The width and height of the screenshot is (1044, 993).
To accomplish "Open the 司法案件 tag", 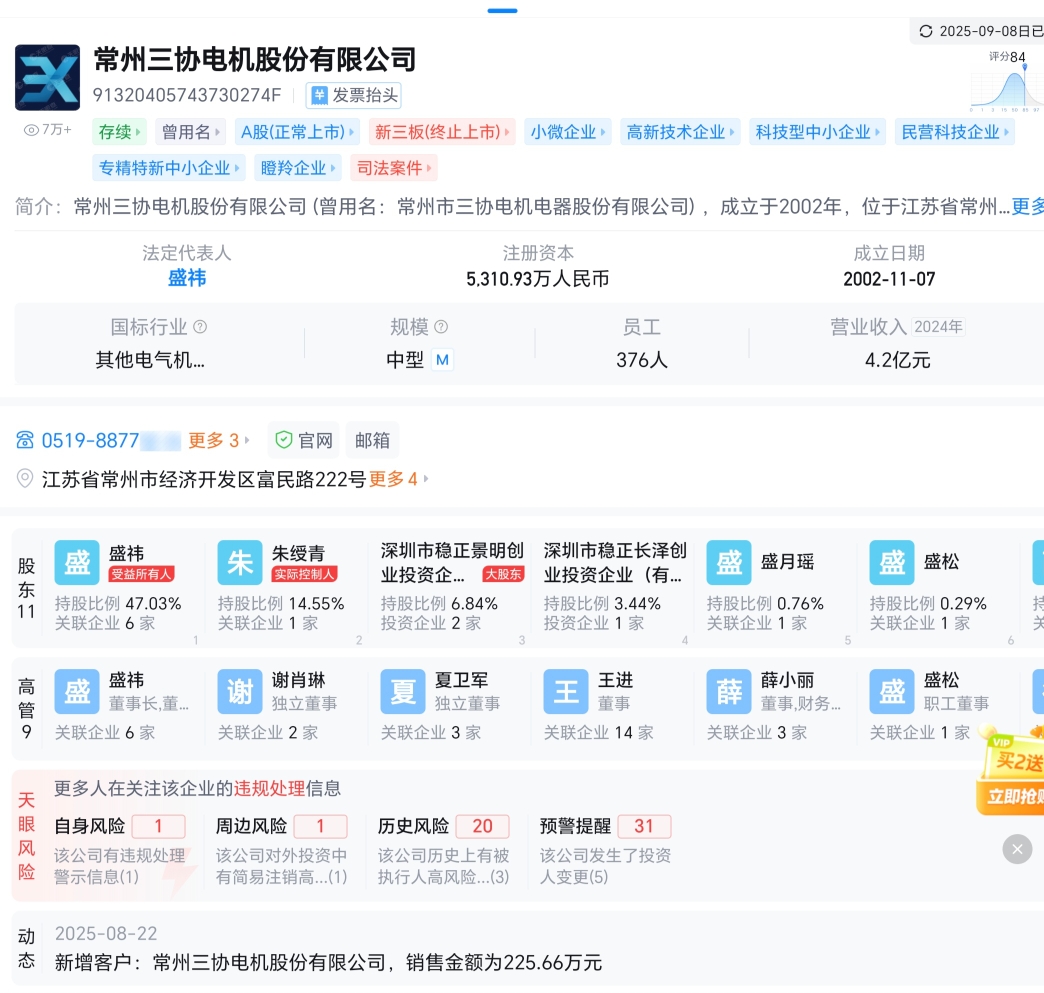I will click(394, 168).
